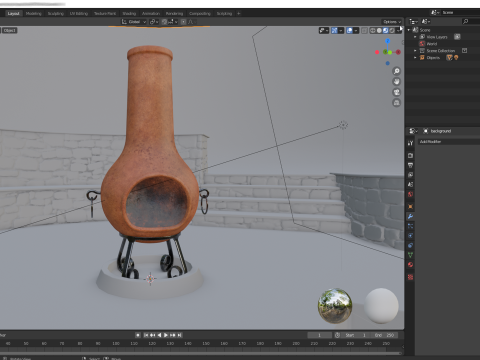Switch to the UV Editing workspace tab
Viewport: 480px width, 360px height.
pos(79,13)
